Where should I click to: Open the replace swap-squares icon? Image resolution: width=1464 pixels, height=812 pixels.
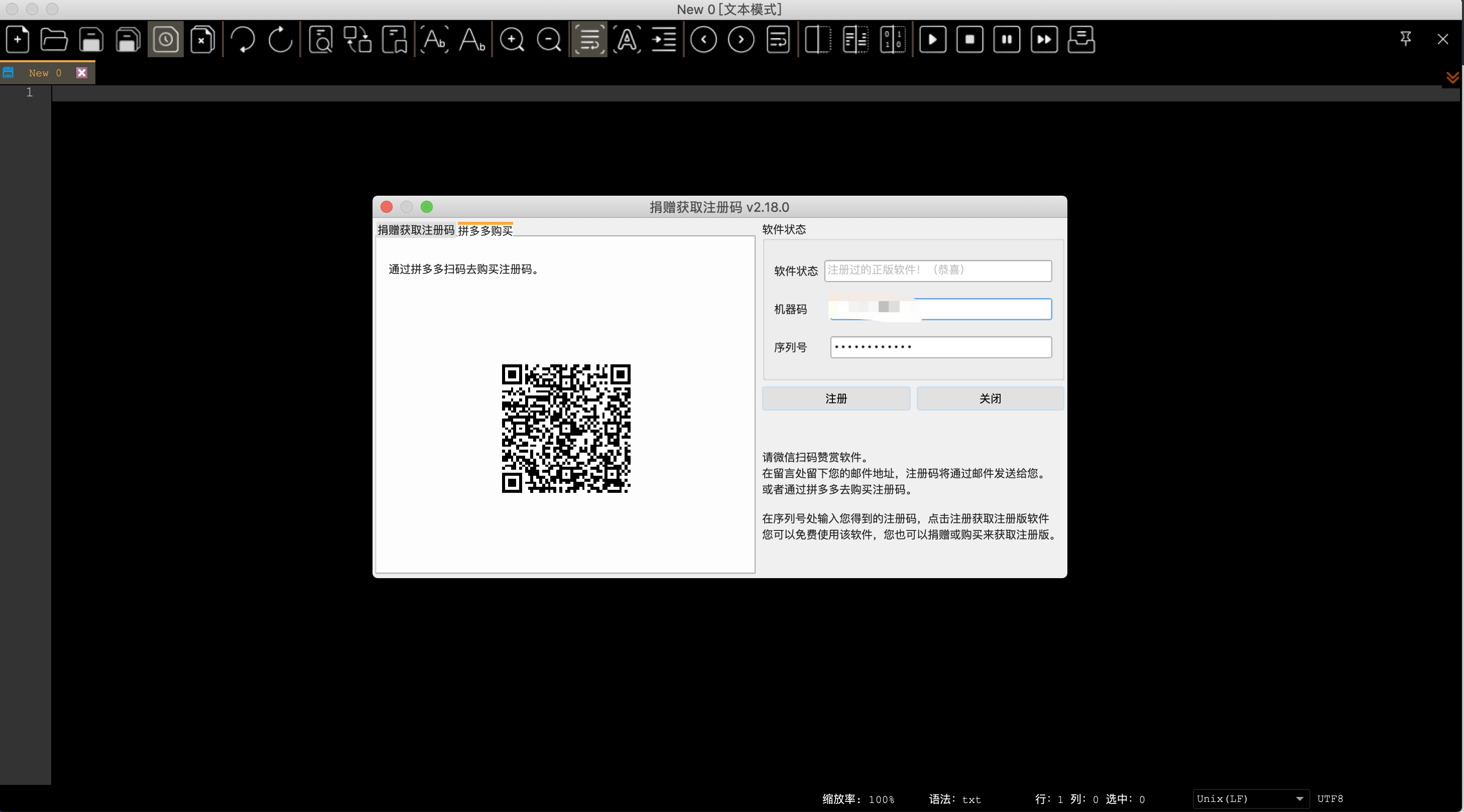357,40
